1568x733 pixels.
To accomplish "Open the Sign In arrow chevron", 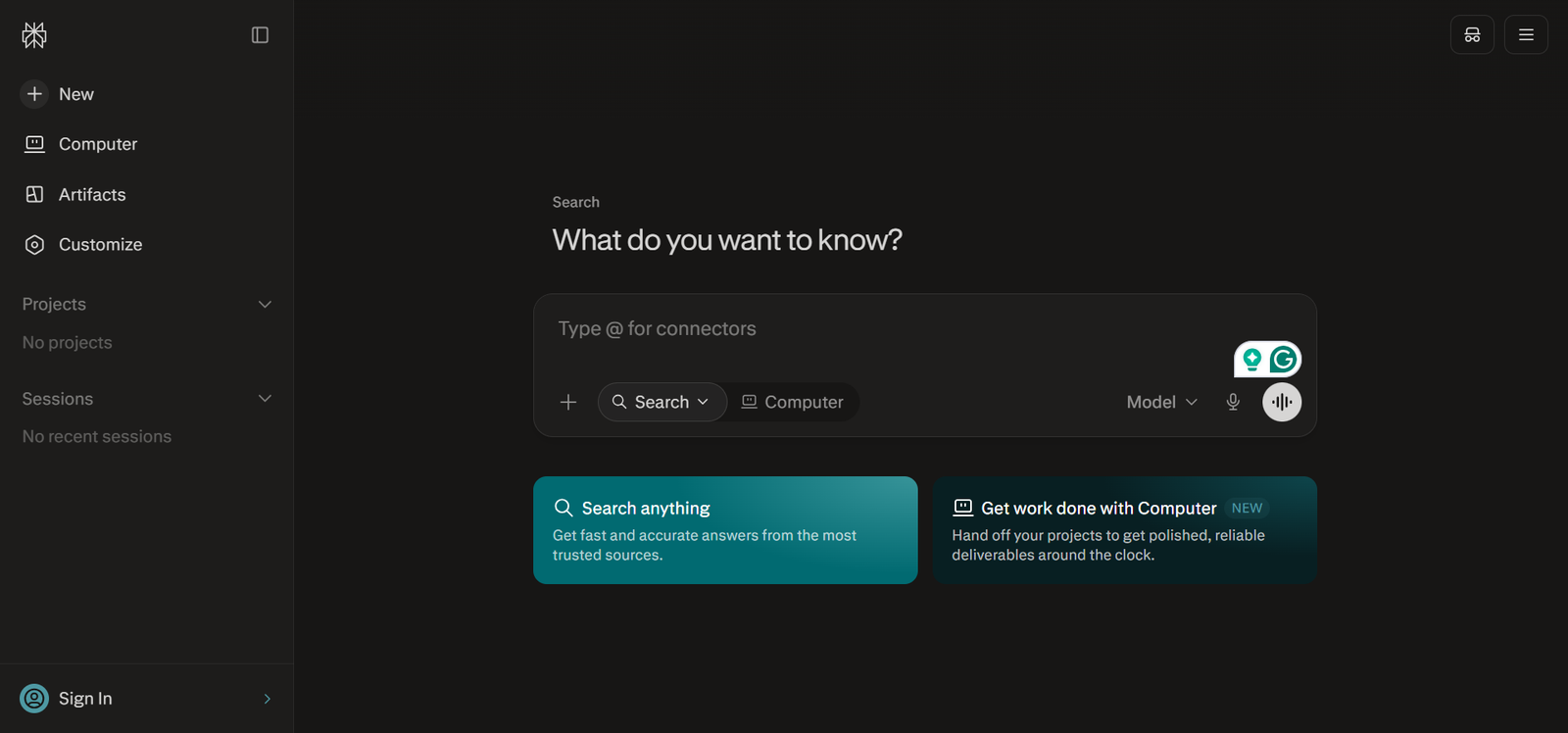I will click(268, 699).
